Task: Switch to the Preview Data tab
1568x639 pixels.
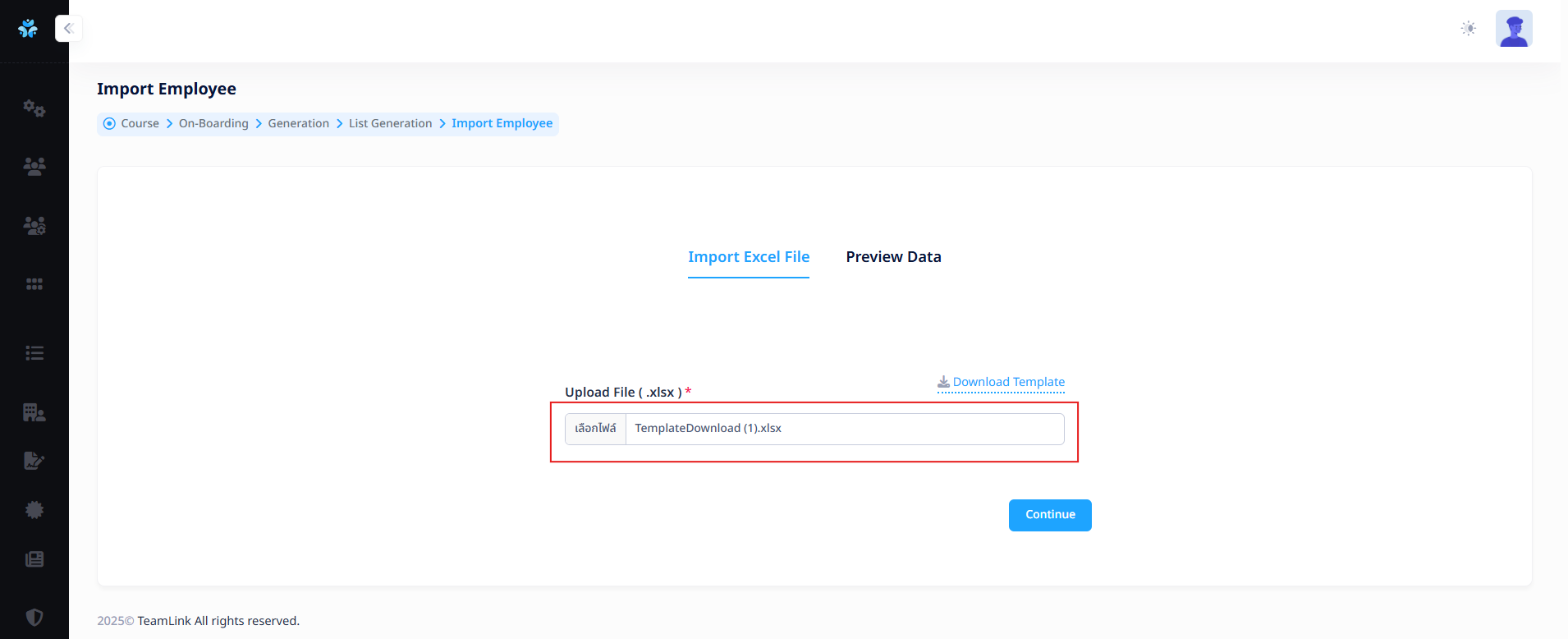Action: (x=893, y=257)
